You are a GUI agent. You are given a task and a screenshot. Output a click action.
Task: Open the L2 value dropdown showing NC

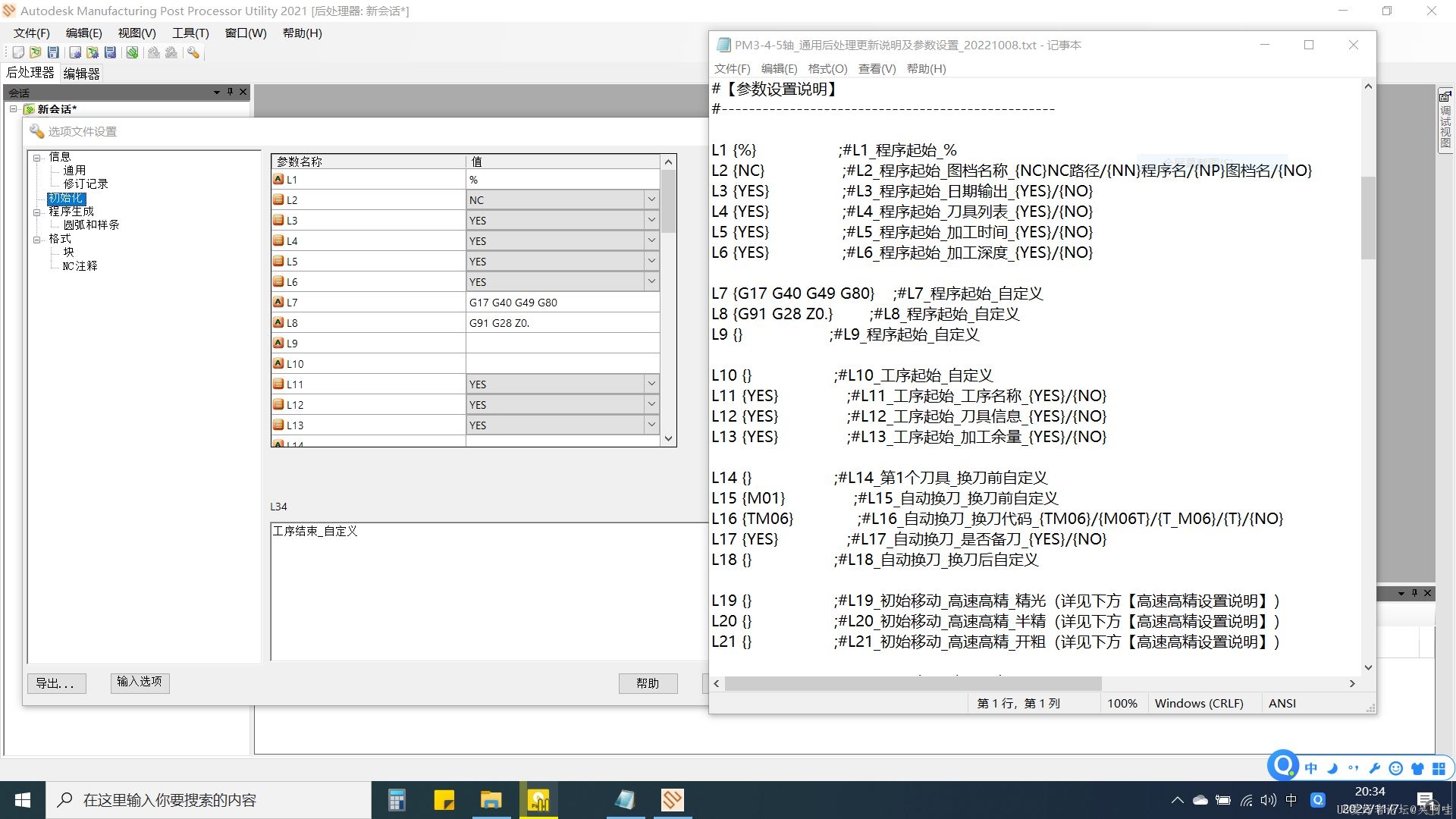[651, 199]
